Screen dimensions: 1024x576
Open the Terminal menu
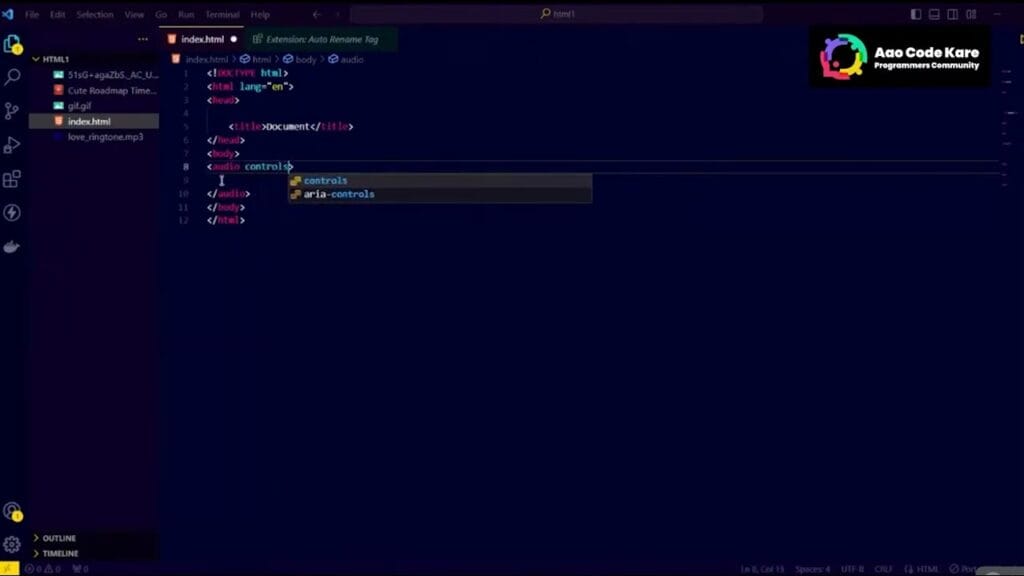point(222,15)
